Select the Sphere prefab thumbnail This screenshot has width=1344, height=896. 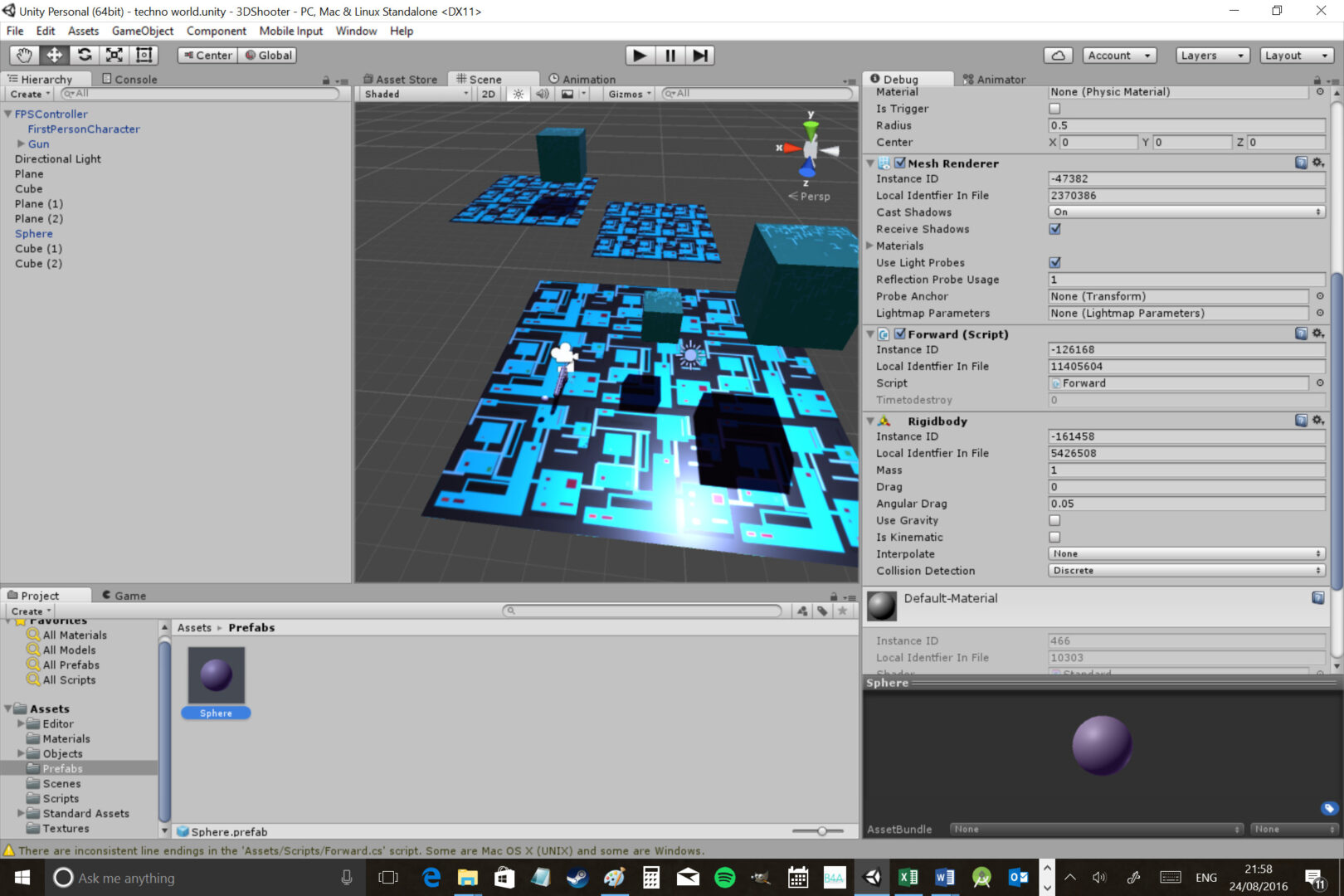pyautogui.click(x=216, y=675)
